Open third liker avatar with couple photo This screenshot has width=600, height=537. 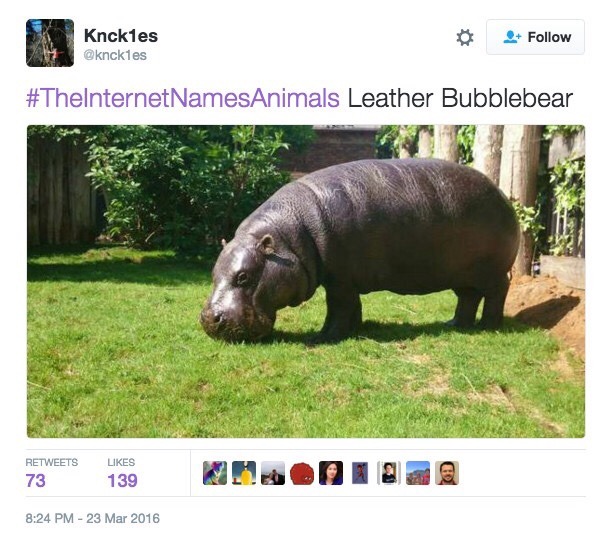pos(273,473)
